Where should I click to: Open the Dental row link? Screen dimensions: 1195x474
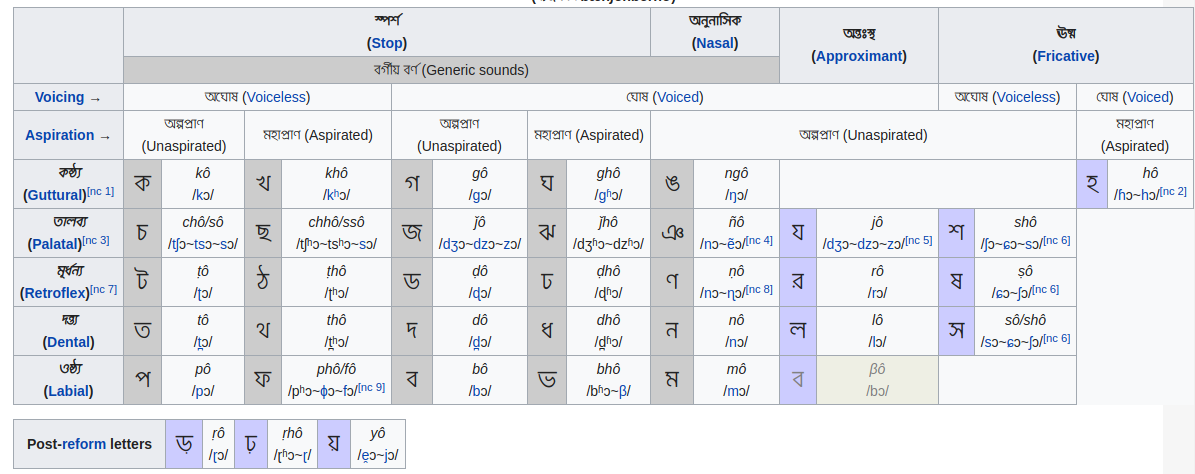69,342
